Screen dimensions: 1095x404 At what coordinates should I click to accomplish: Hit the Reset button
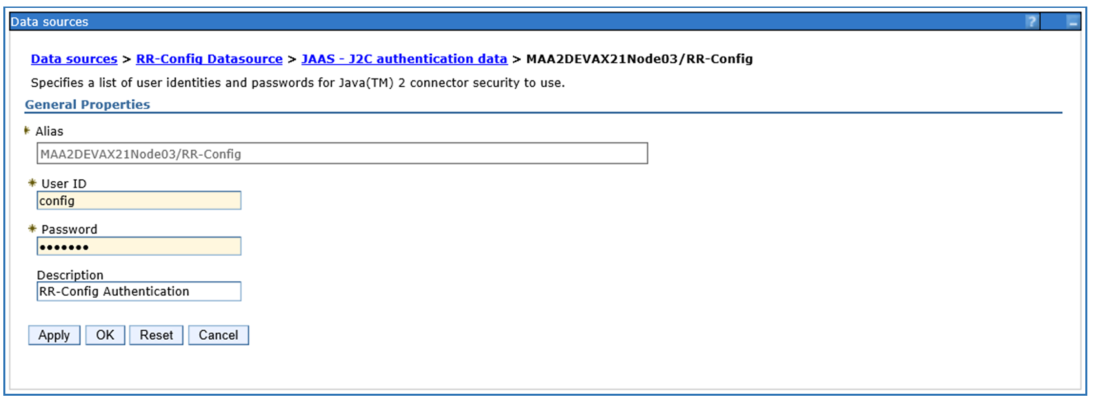(156, 335)
